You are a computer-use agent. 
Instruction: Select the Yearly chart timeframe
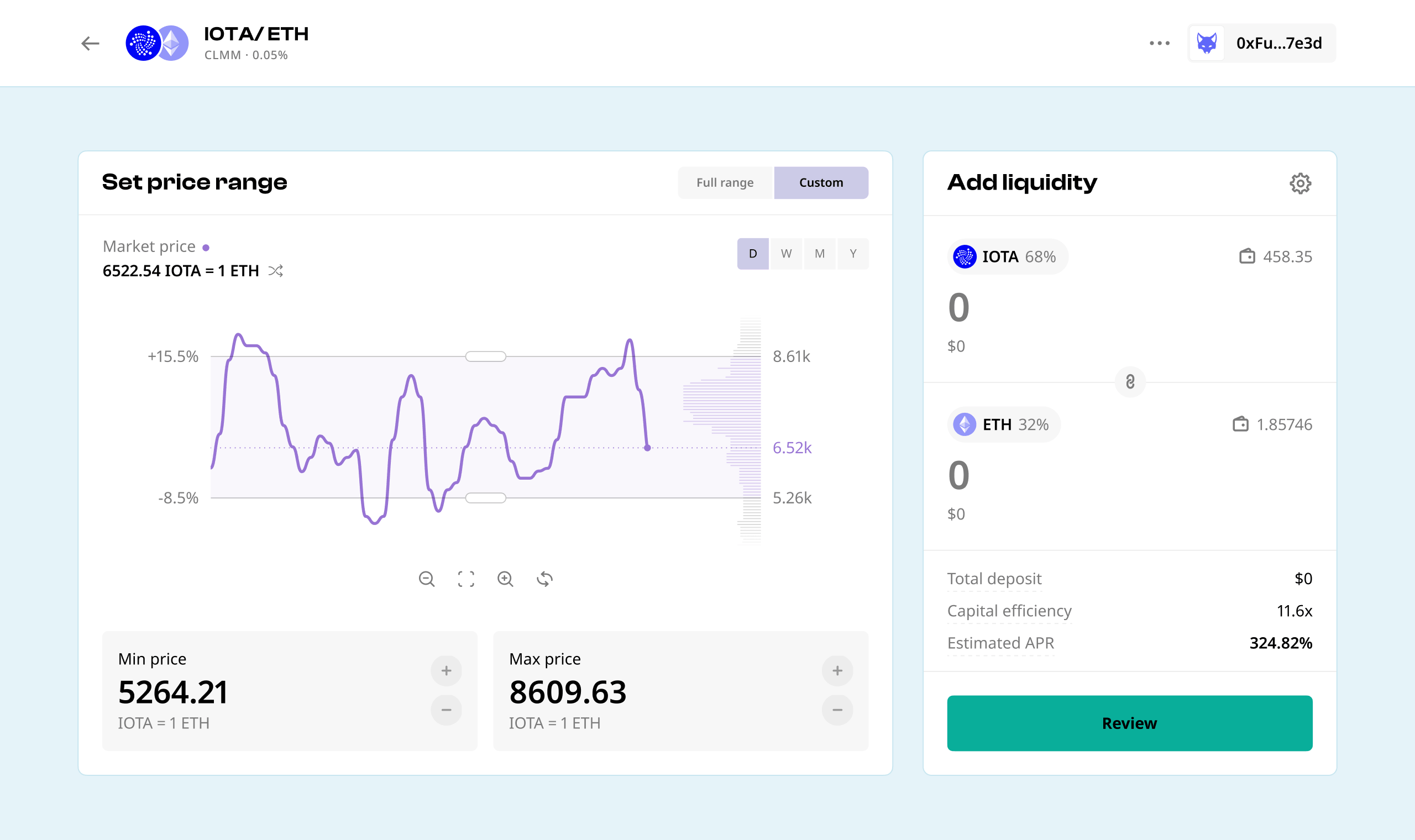(x=853, y=254)
